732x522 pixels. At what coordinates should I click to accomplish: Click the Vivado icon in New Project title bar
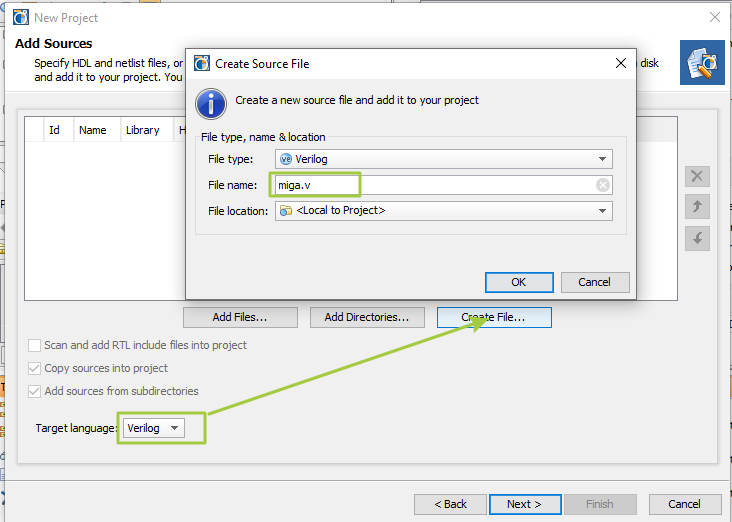[21, 18]
